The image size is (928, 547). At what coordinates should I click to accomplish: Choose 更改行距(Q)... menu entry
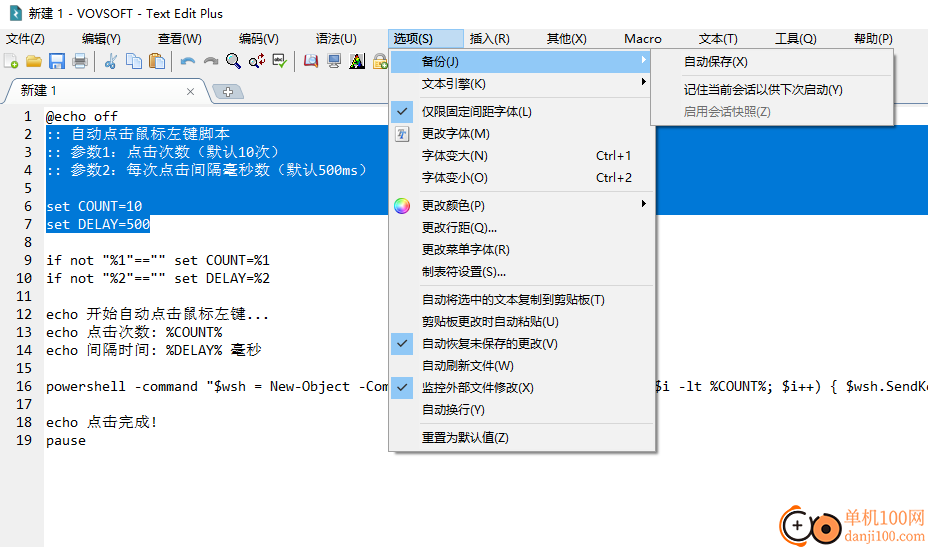522,228
